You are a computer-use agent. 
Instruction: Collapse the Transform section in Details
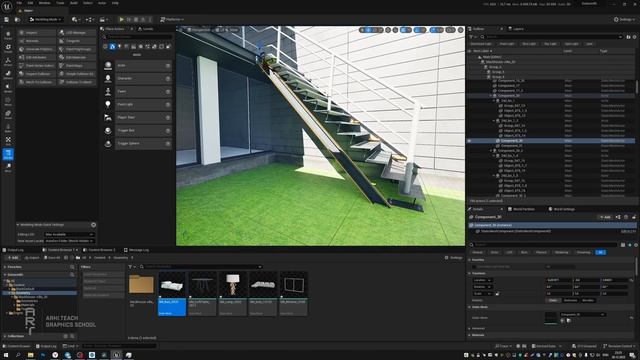coord(469,273)
